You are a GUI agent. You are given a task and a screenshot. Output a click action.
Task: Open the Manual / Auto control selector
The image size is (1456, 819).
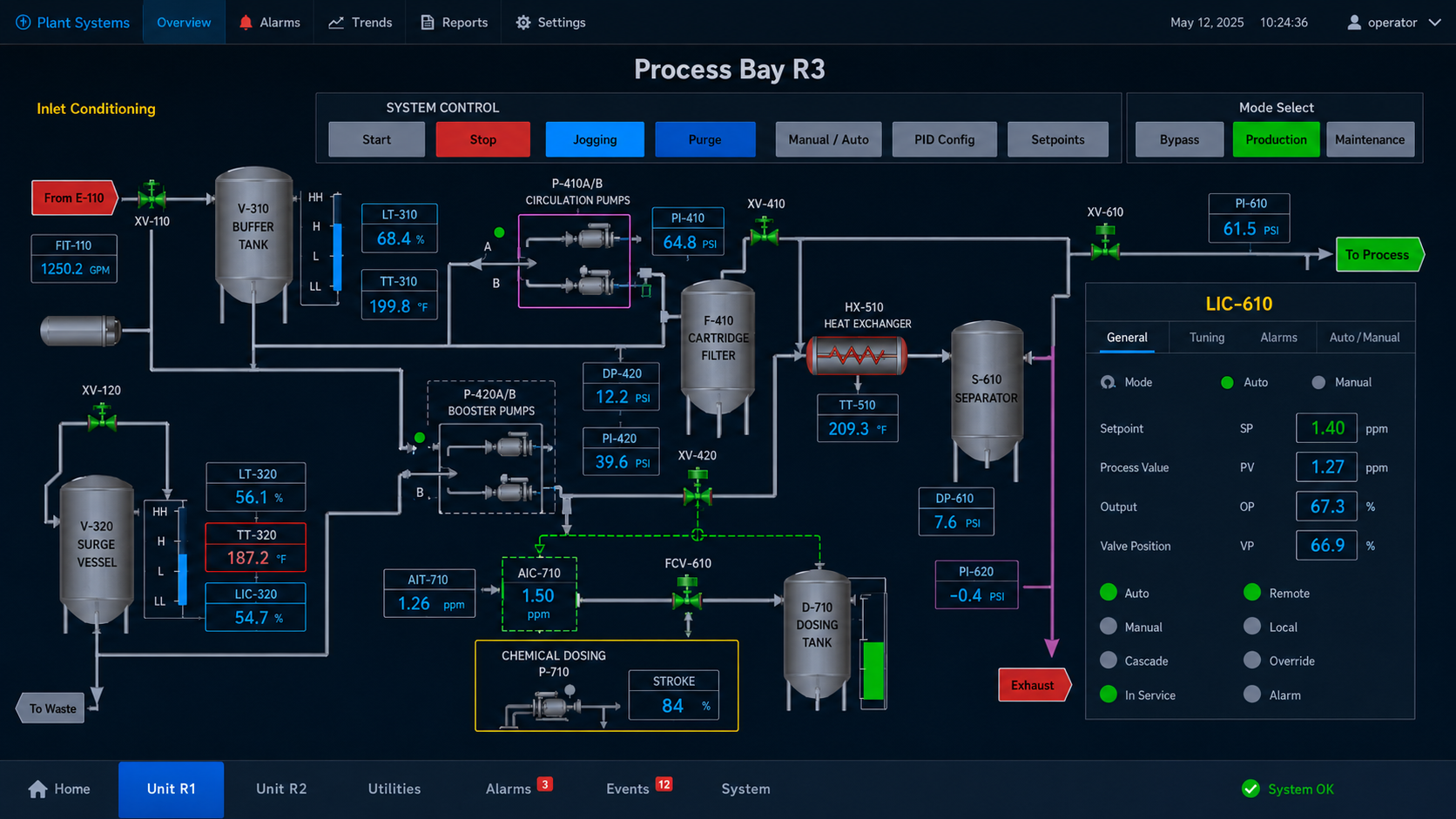[828, 139]
